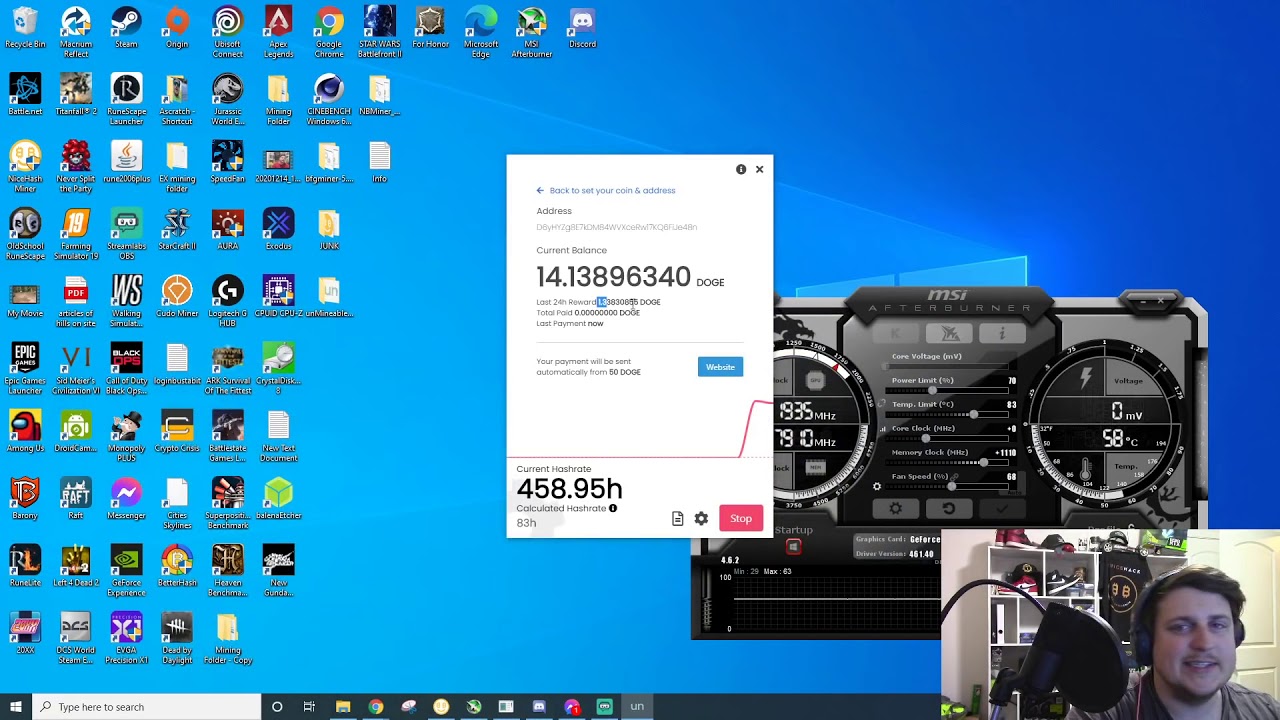Open the unMineable 'un' taskbar app
Image resolution: width=1280 pixels, height=720 pixels.
pyautogui.click(x=637, y=707)
